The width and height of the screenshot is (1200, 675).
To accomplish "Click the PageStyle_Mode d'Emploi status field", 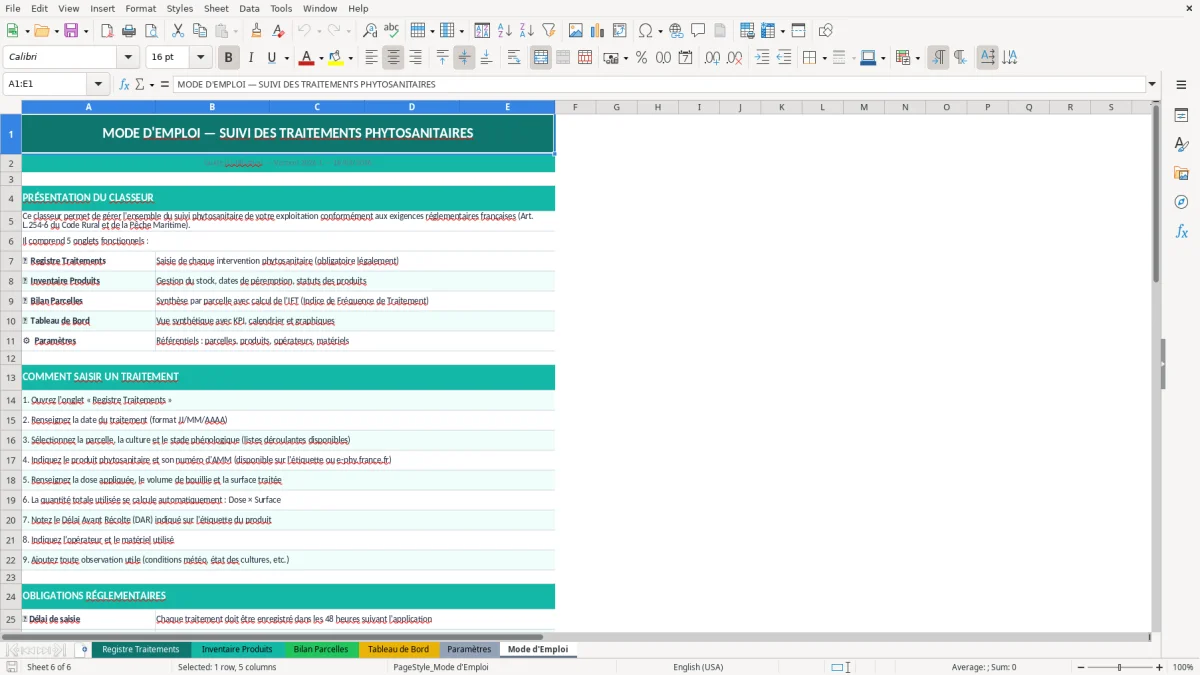I will 441,667.
